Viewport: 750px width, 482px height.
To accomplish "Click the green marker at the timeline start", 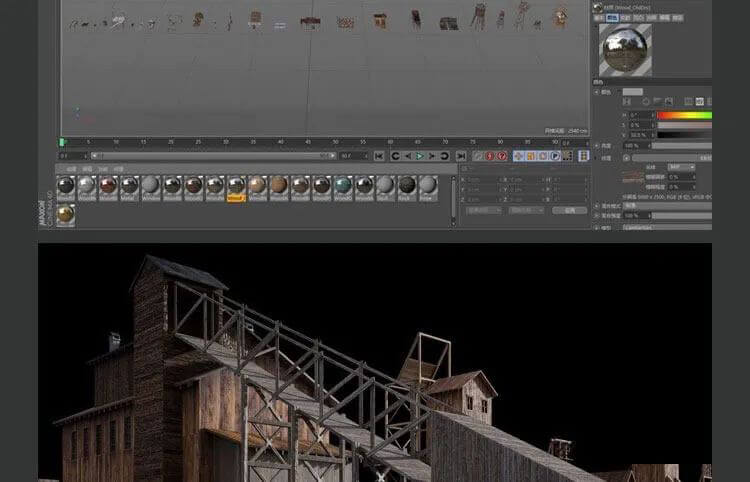I will tap(64, 142).
